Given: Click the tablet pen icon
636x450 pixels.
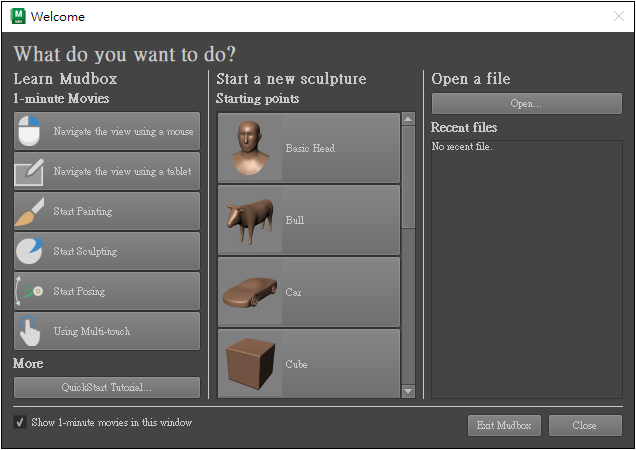Looking at the screenshot, I should click(x=29, y=172).
